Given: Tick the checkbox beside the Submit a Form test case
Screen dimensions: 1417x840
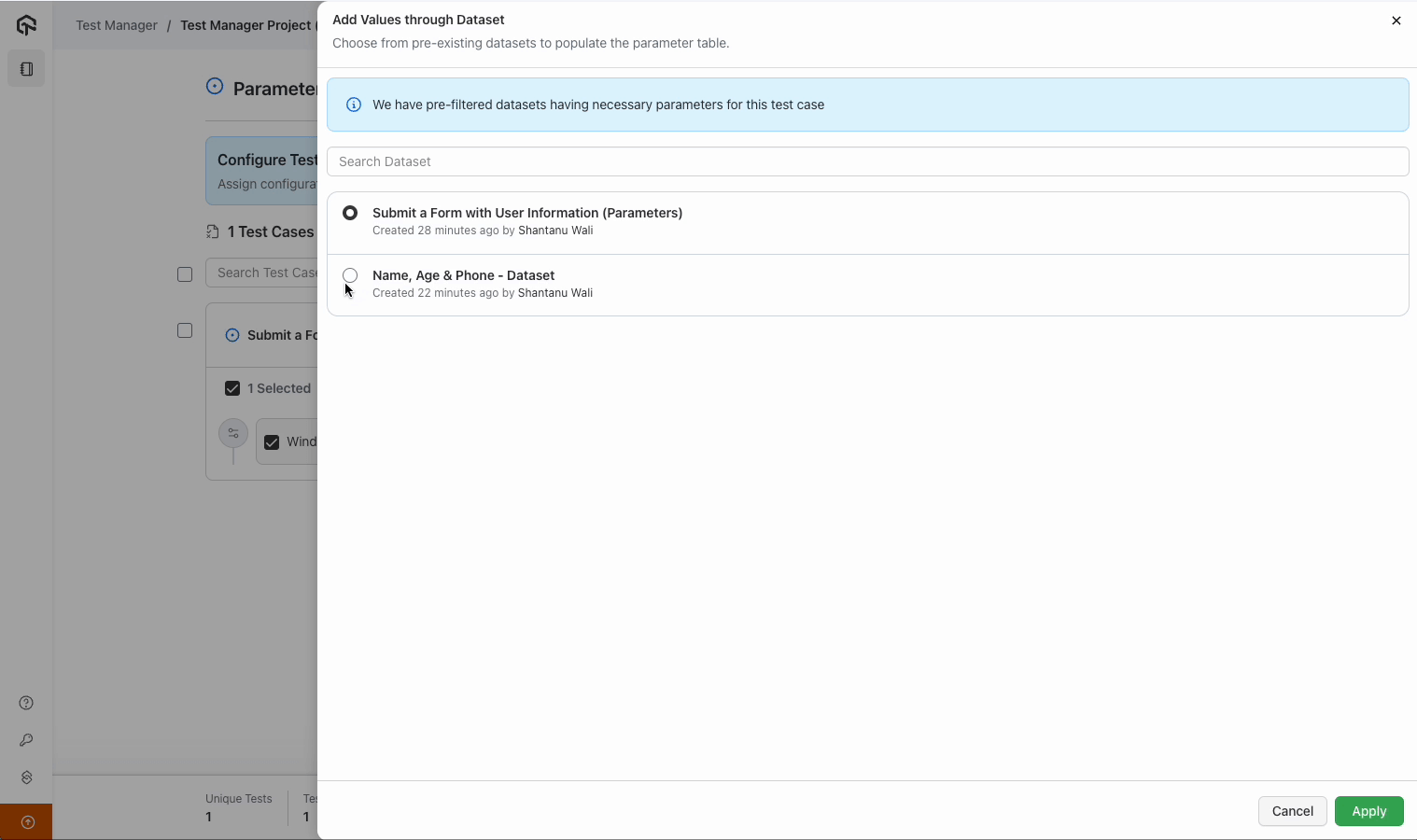Looking at the screenshot, I should pyautogui.click(x=185, y=330).
